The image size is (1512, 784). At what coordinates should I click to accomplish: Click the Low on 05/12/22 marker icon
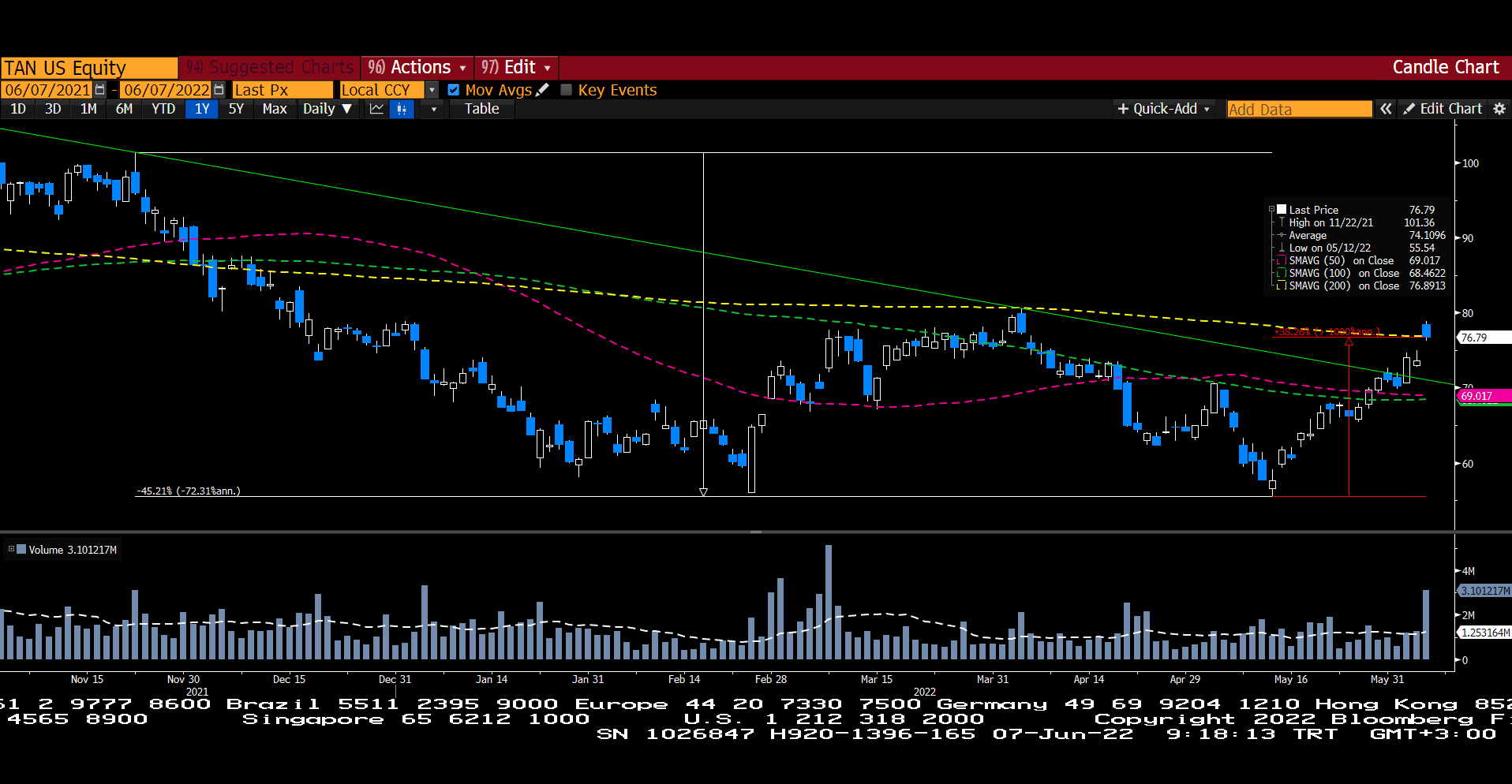[x=1282, y=248]
